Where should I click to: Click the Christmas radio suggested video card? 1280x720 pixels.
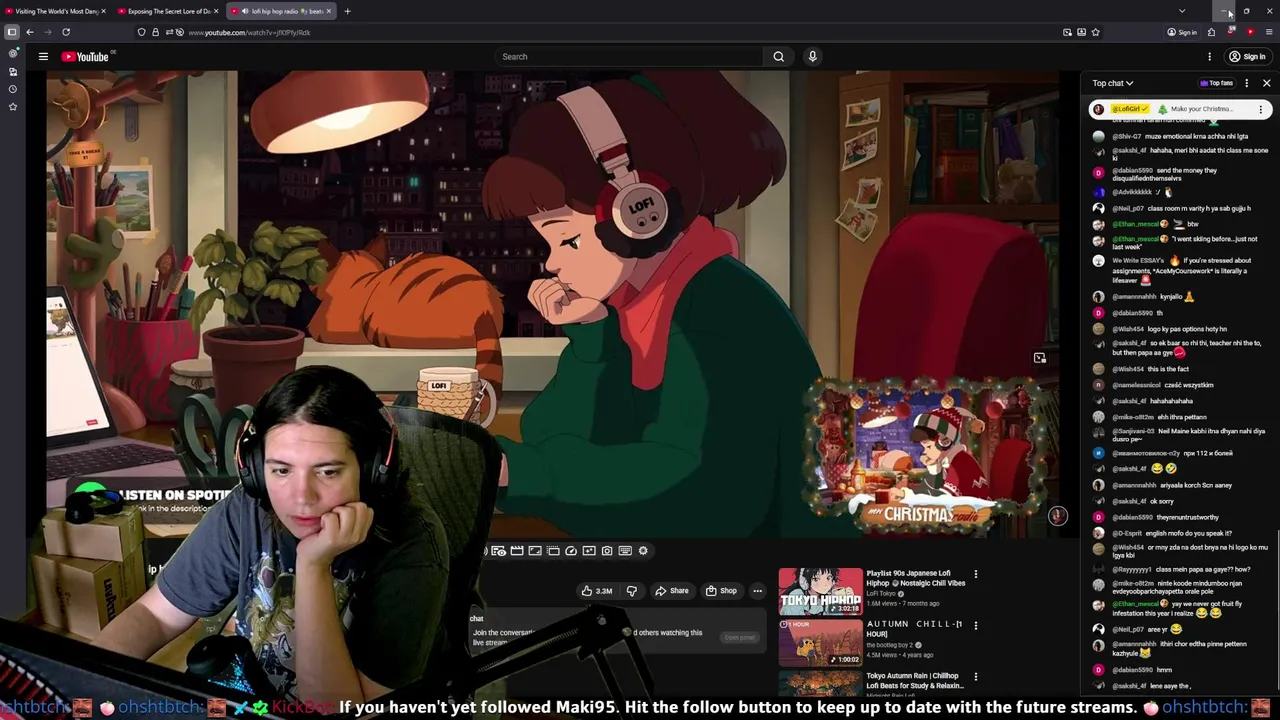pos(926,455)
